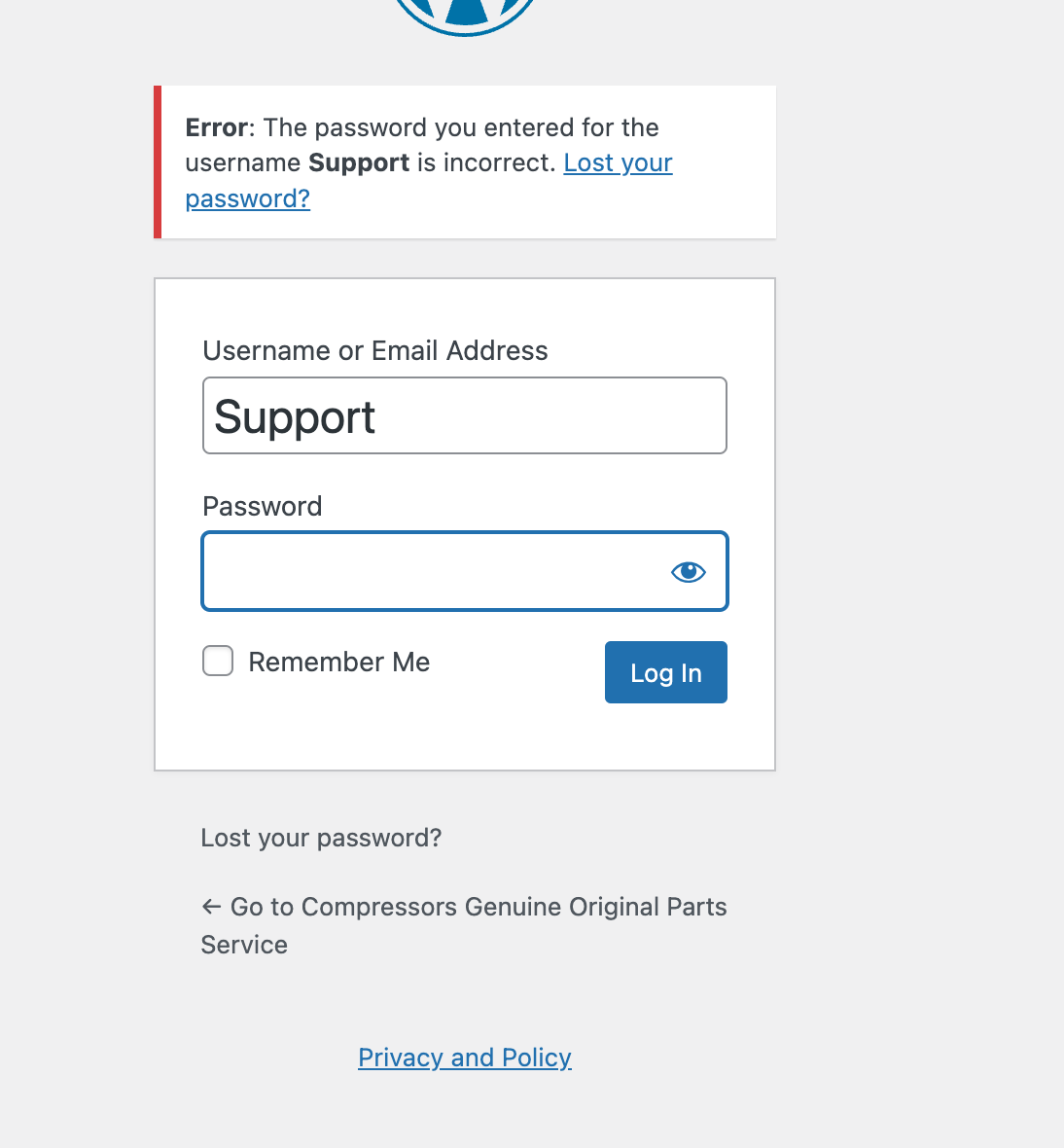The image size is (1064, 1148).
Task: Click the WordPress logo at top
Action: point(466,14)
